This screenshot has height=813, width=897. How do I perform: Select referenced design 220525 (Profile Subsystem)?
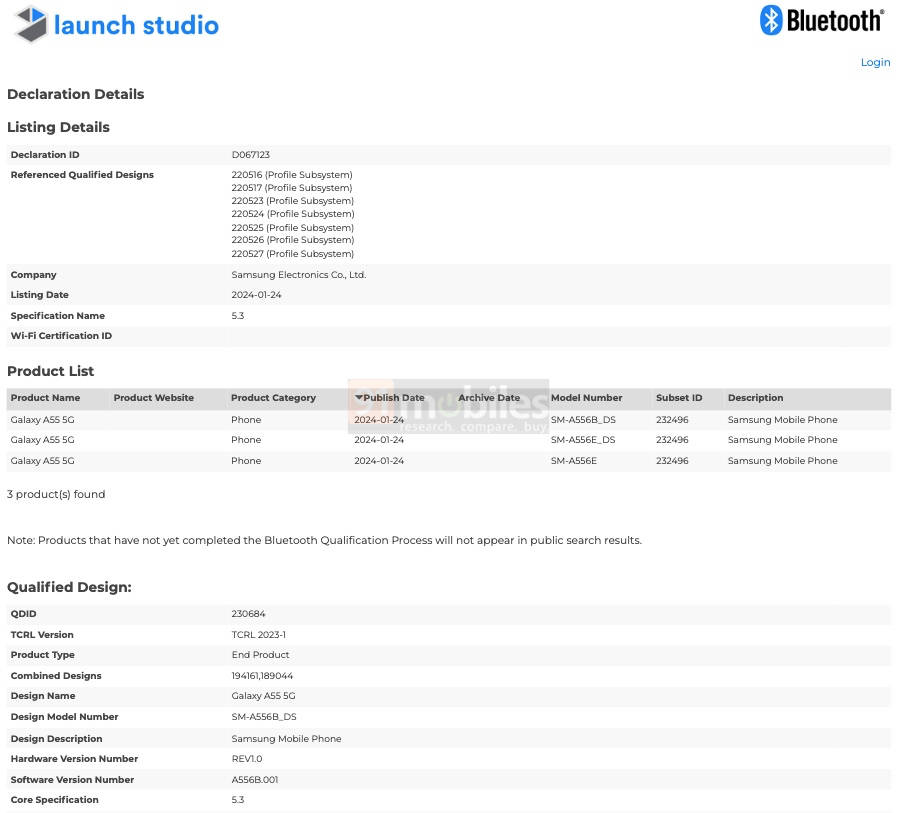[x=292, y=228]
